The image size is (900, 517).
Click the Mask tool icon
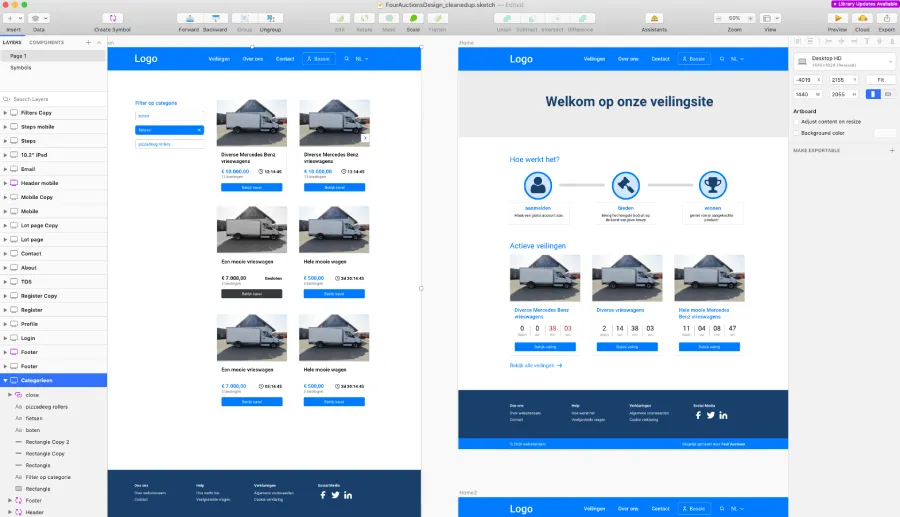click(389, 18)
